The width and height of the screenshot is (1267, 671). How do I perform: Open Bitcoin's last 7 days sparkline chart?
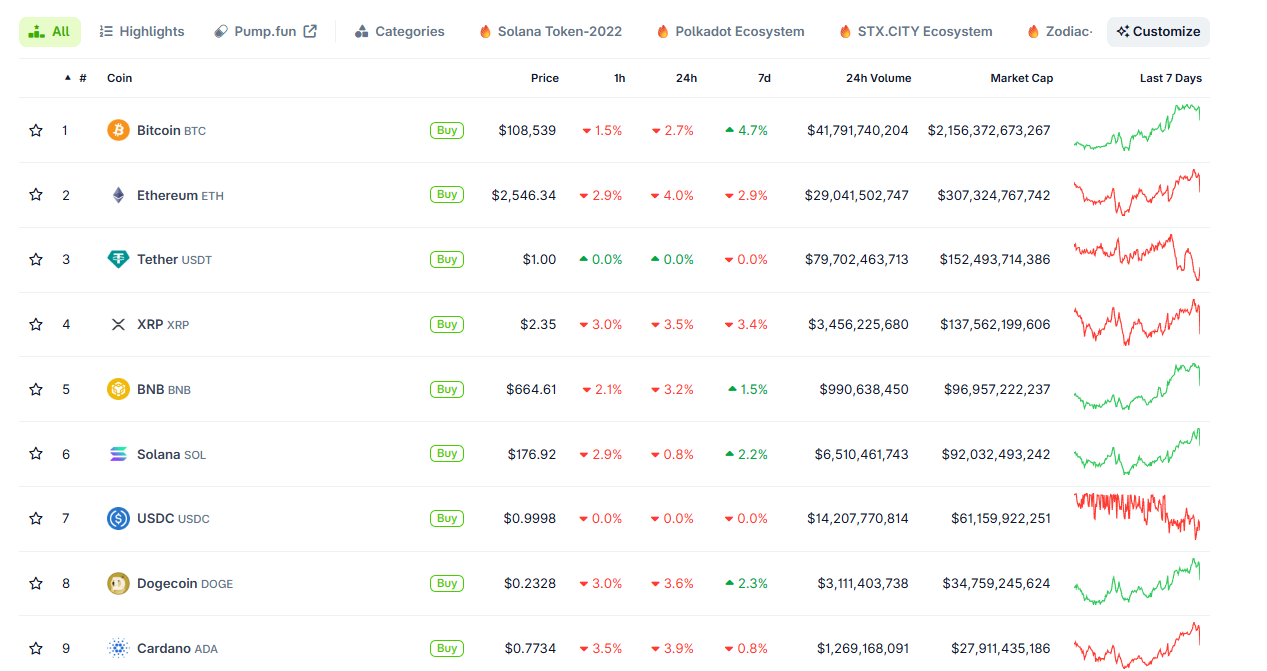(x=1137, y=129)
